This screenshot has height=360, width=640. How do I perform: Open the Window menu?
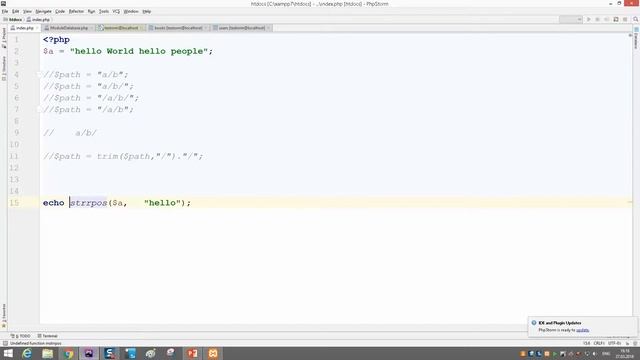pos(131,11)
